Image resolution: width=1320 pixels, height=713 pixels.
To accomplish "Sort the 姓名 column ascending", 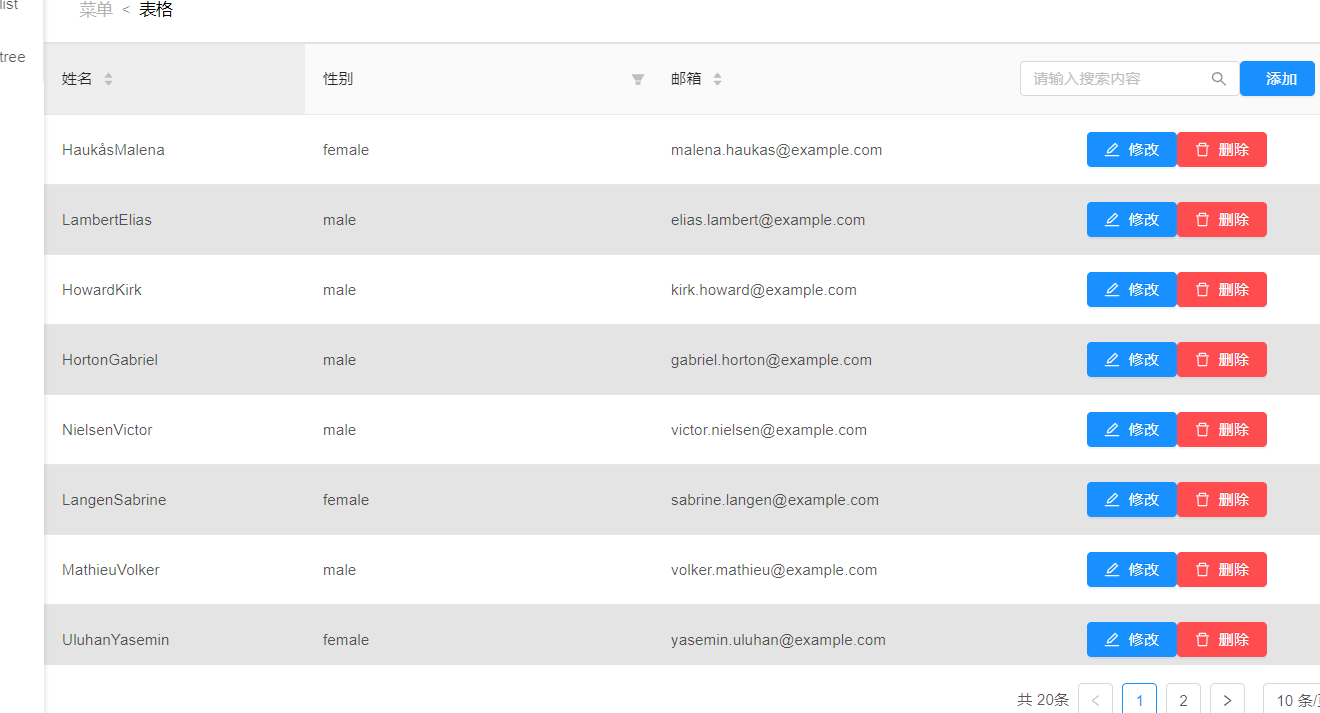I will click(106, 74).
